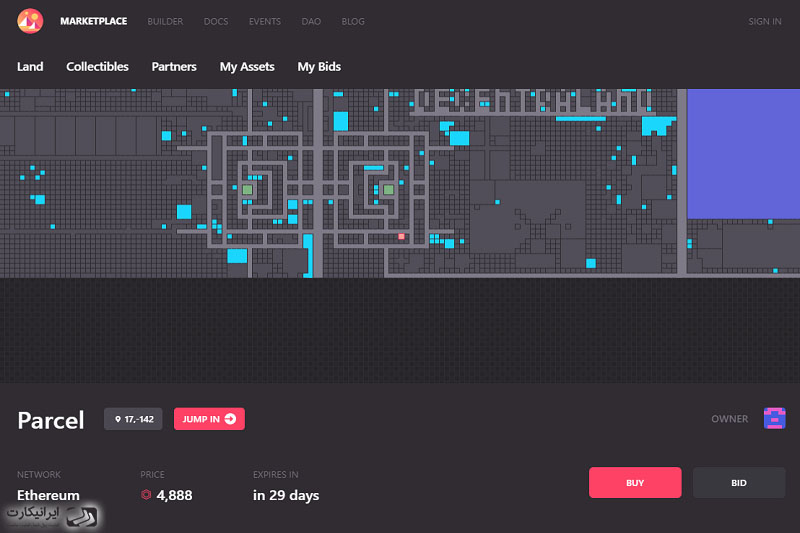Open the BLOG link
Viewport: 800px width, 533px height.
pyautogui.click(x=353, y=21)
